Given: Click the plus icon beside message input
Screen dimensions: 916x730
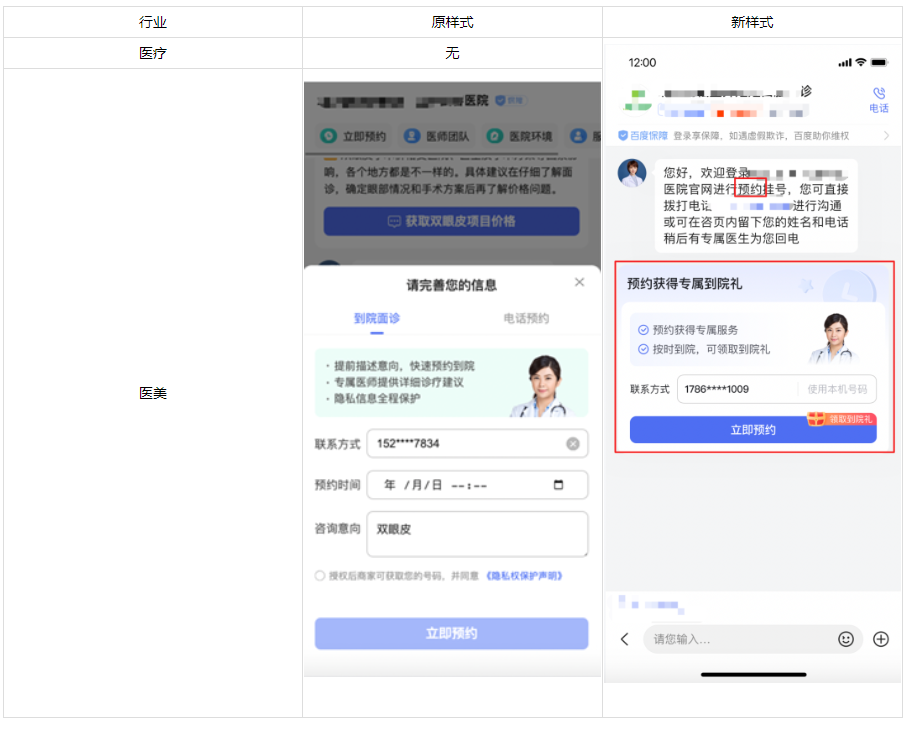Looking at the screenshot, I should [881, 639].
